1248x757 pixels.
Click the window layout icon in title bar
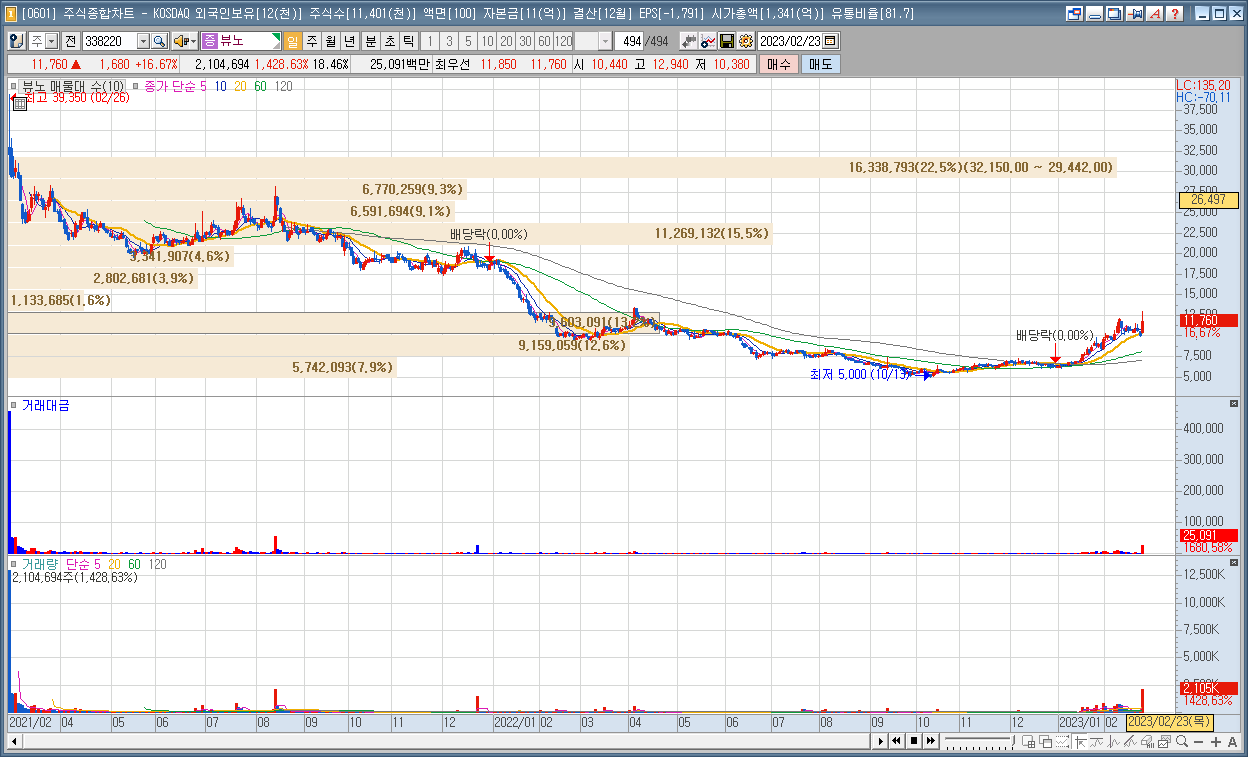pyautogui.click(x=1075, y=14)
